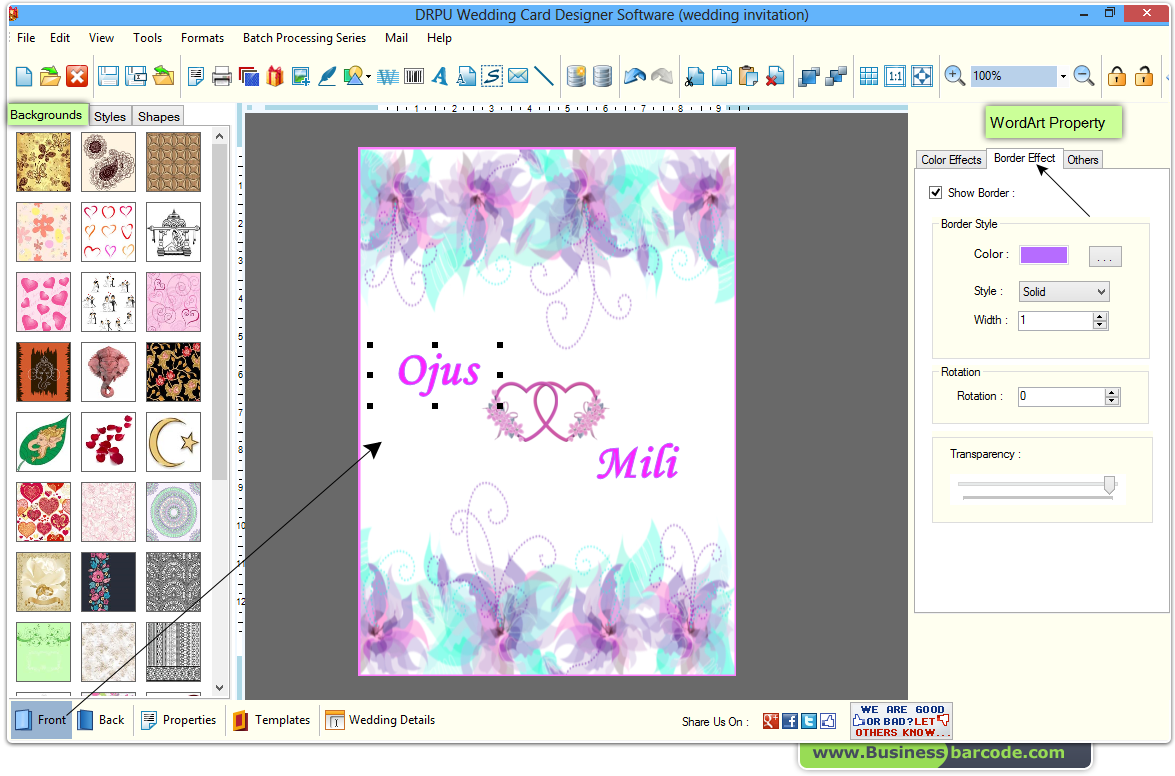Click the unlock padlock icon
This screenshot has height=776, width=1175.
[1145, 76]
